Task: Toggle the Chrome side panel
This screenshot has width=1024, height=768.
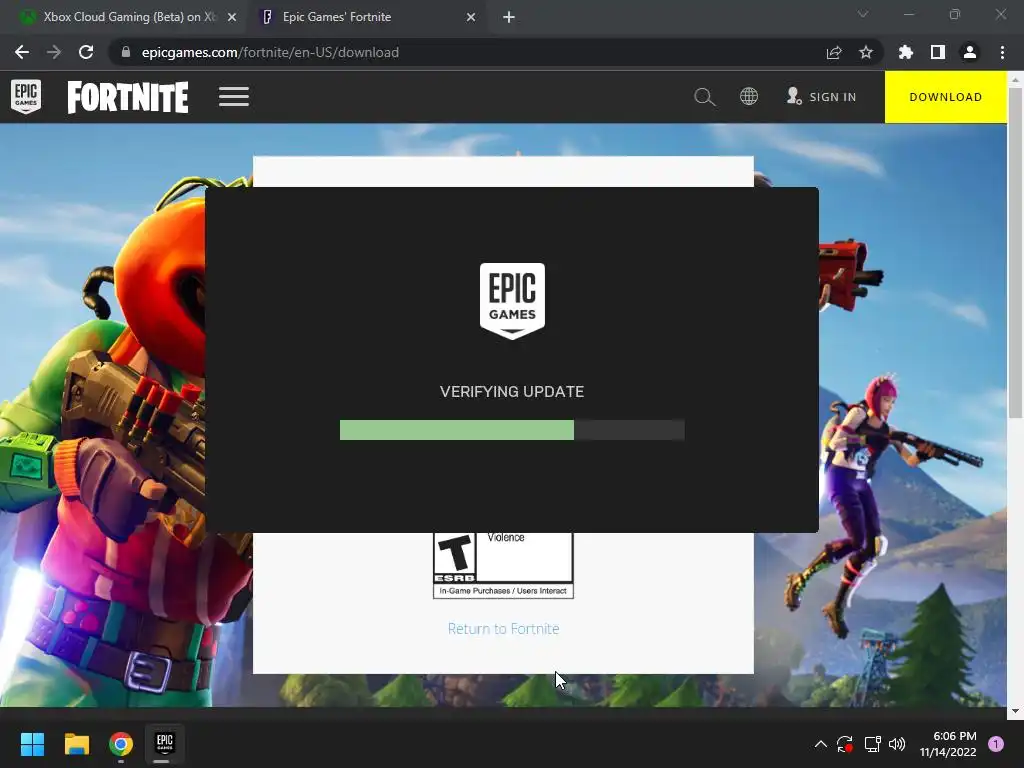Action: click(x=938, y=52)
